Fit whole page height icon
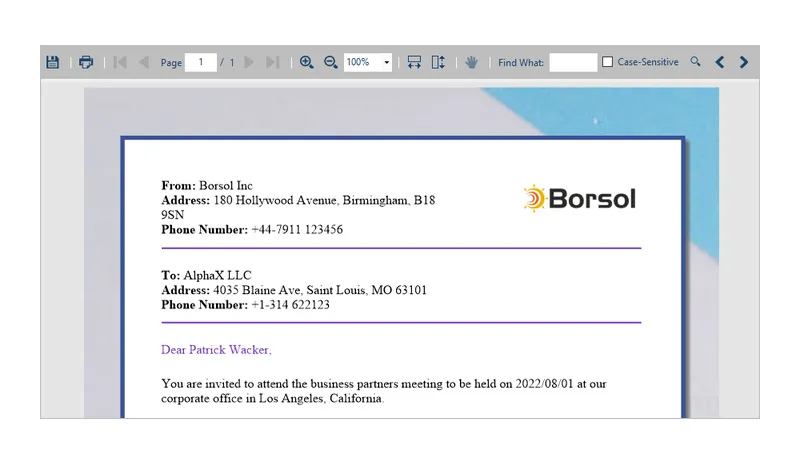The image size is (800, 460). 438,62
